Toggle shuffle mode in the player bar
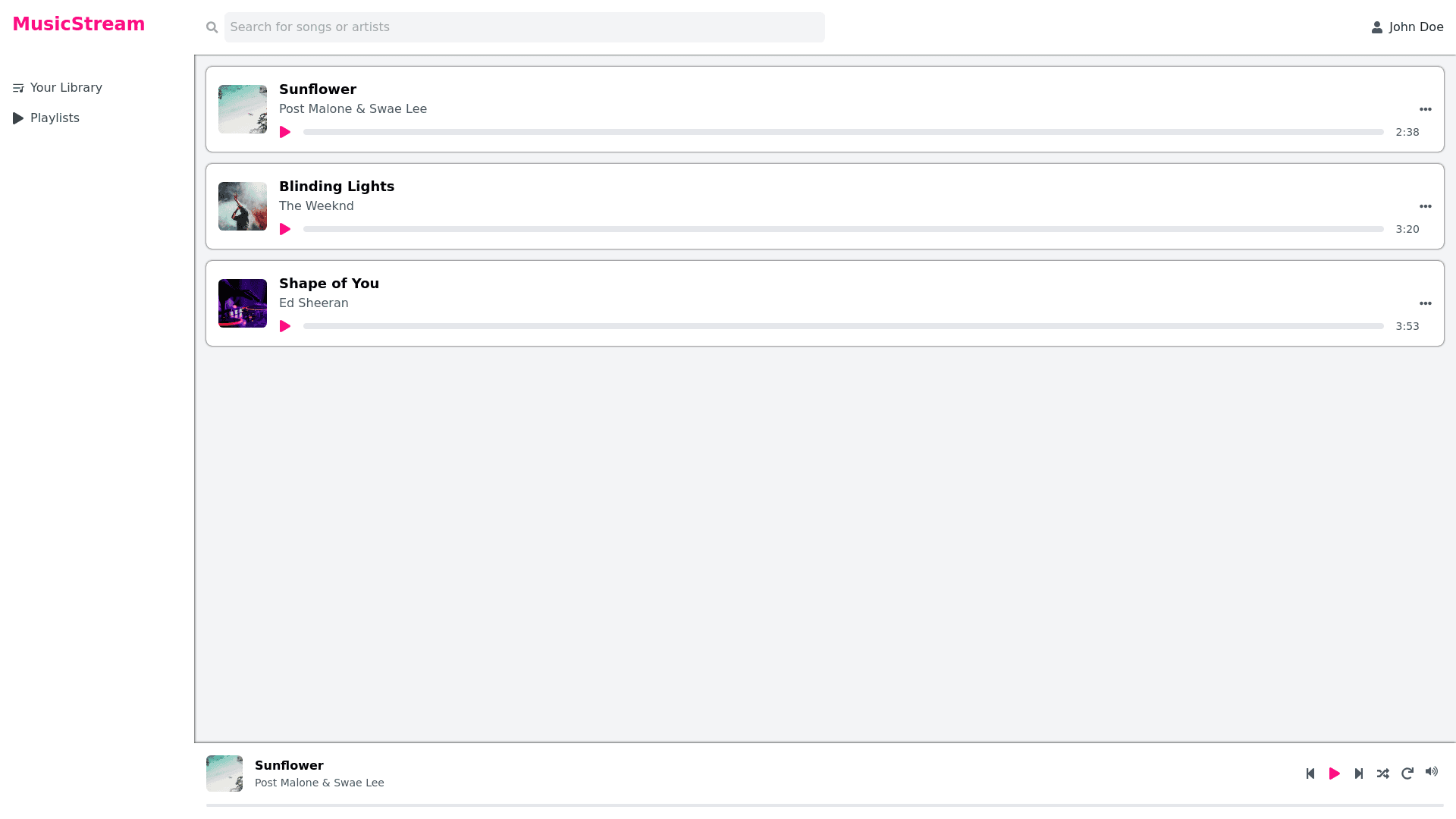The height and width of the screenshot is (819, 1456). pos(1383,773)
